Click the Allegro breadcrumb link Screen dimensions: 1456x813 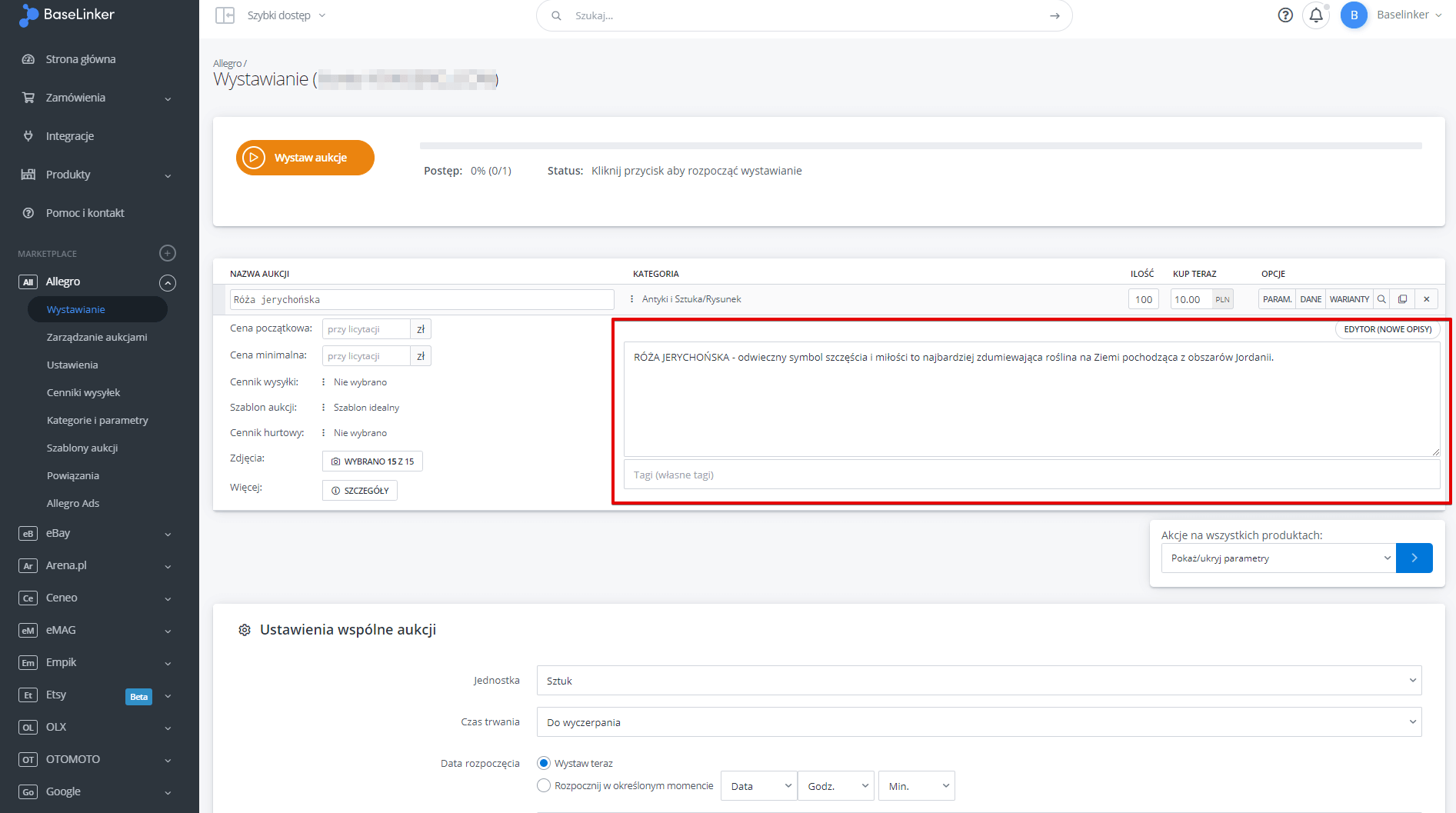pyautogui.click(x=227, y=64)
